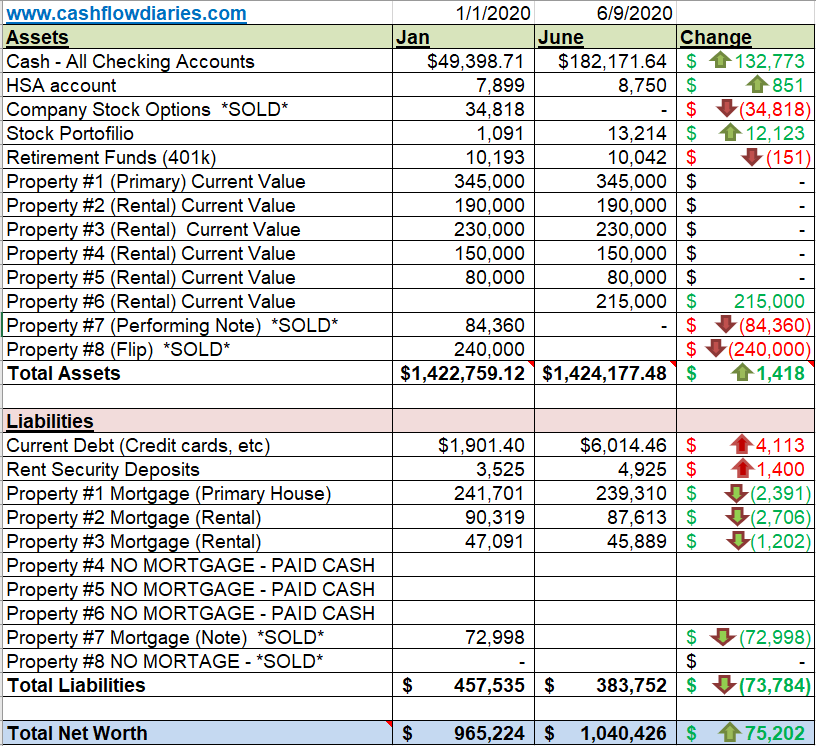Select the $1,424,177.48 total assets cell
Screen dimensions: 816x746
(605, 373)
